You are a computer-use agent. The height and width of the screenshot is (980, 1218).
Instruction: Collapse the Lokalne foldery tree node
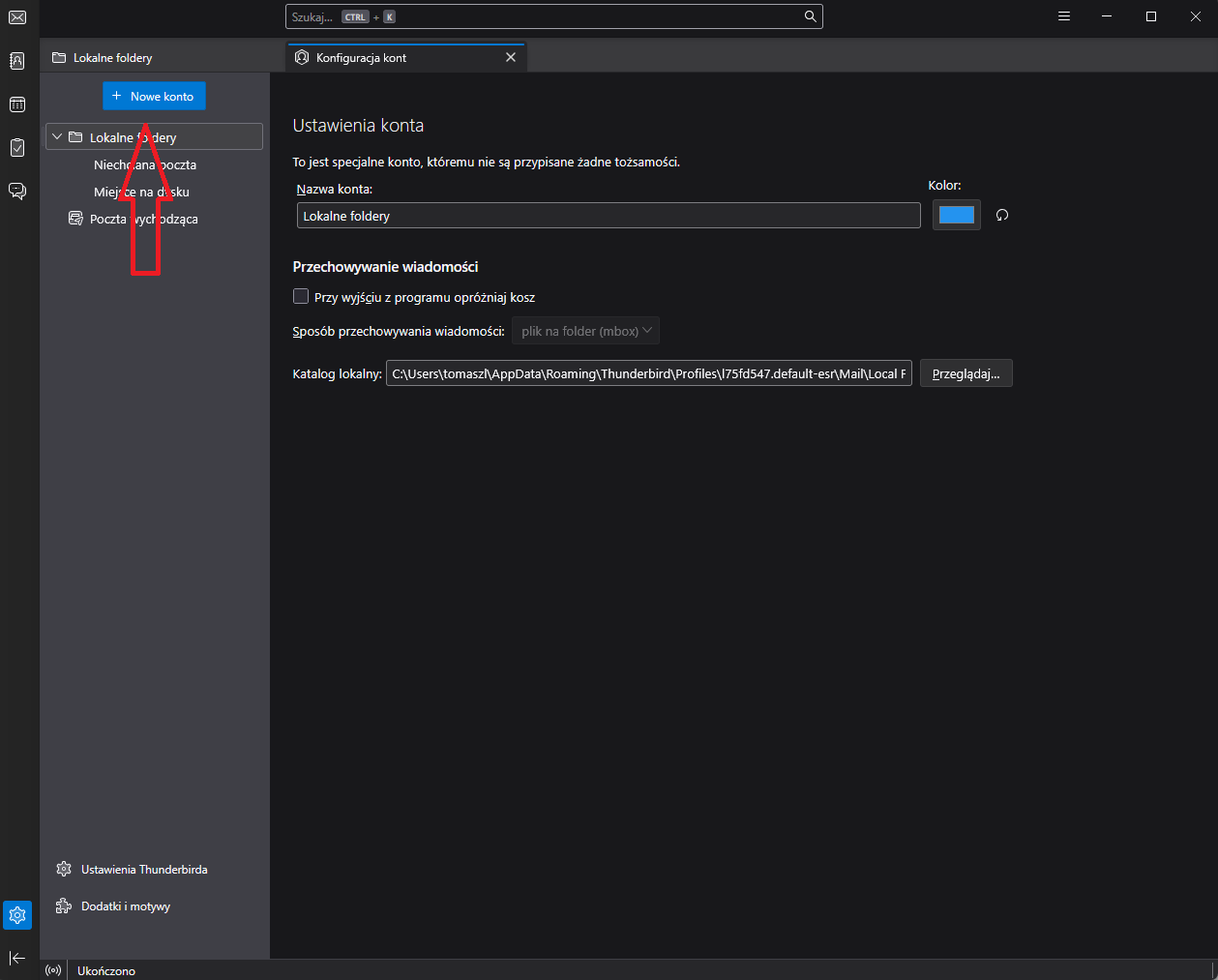[x=57, y=137]
